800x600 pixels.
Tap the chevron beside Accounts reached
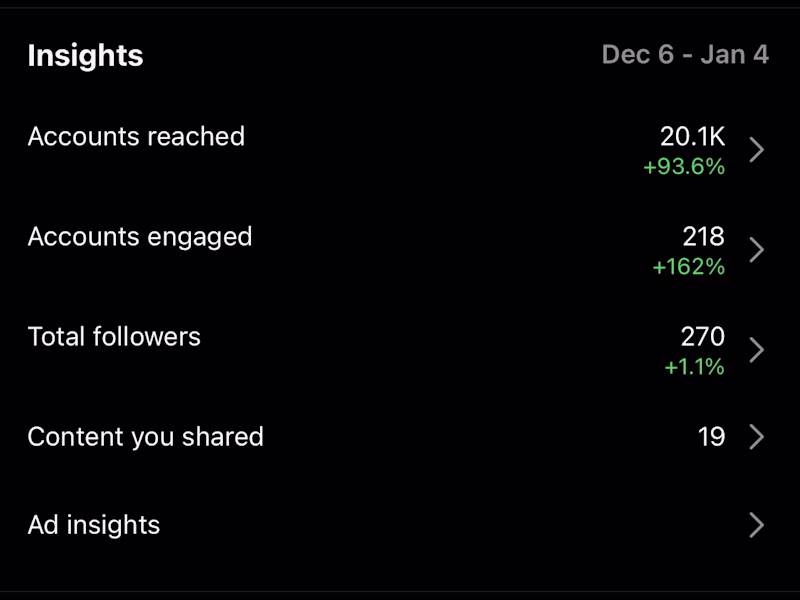point(757,150)
